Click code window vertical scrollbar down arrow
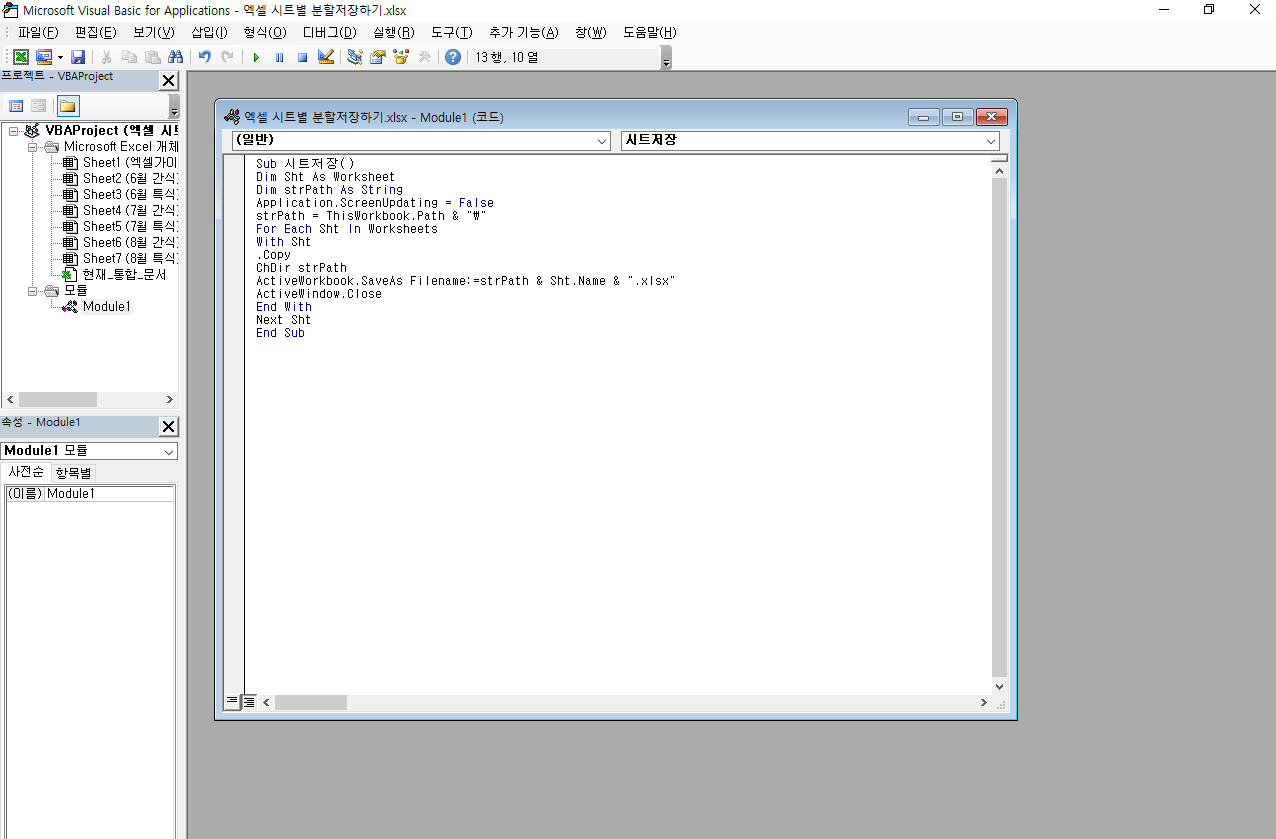Screen dimensions: 1276x839 [999, 686]
